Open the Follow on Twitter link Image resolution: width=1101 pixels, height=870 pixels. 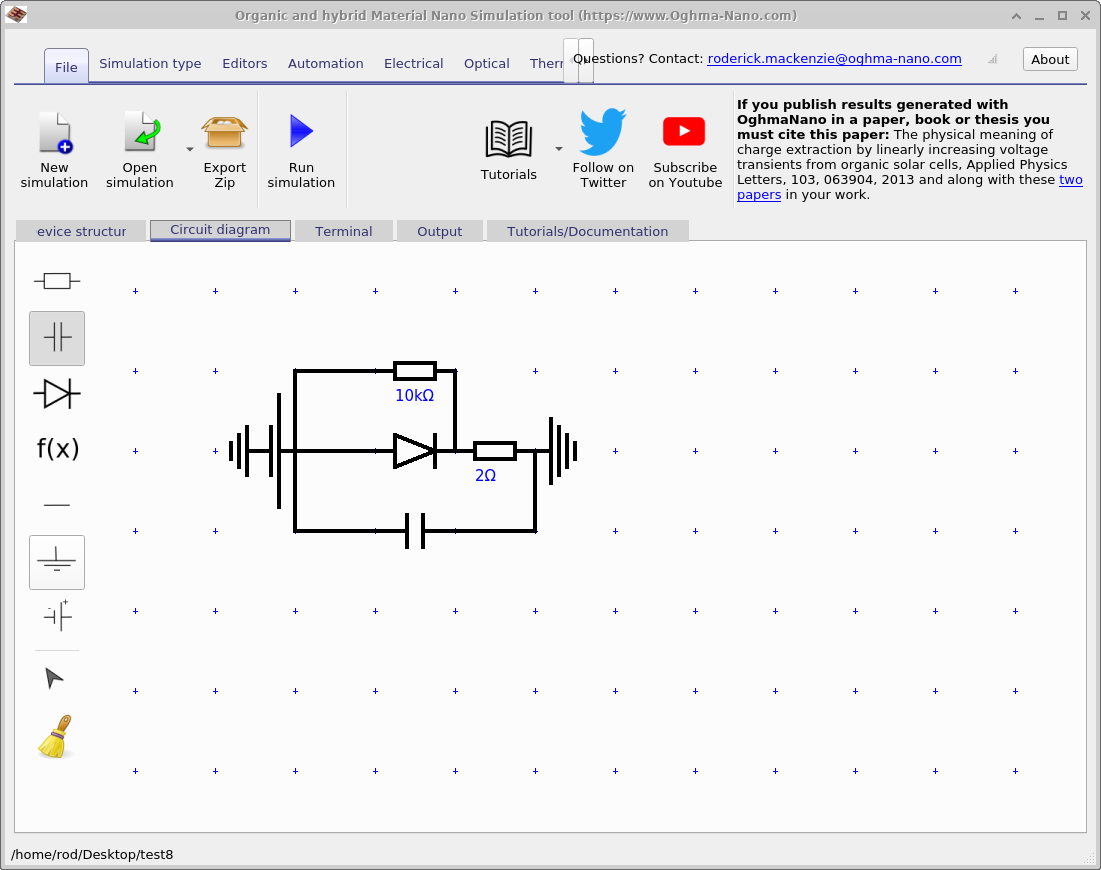point(603,145)
